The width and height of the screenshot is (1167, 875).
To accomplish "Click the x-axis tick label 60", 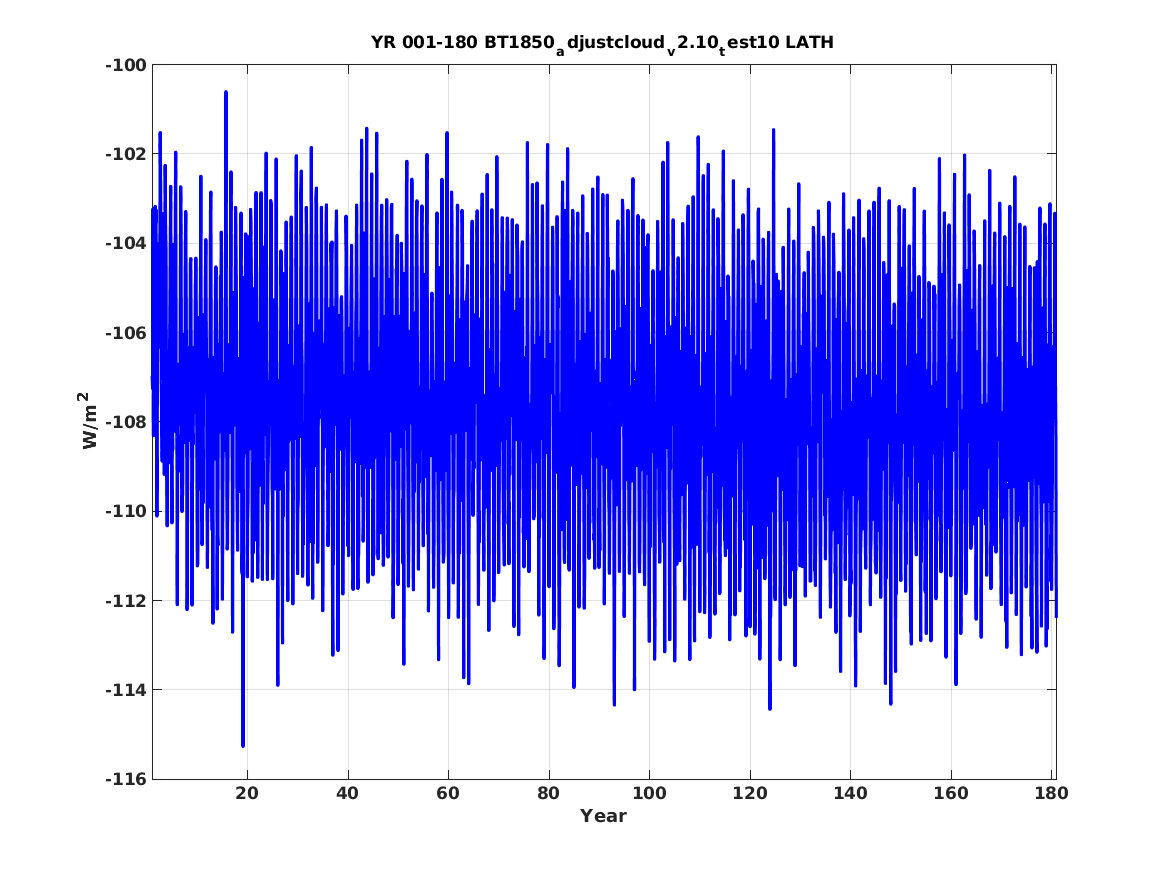I will tap(448, 793).
